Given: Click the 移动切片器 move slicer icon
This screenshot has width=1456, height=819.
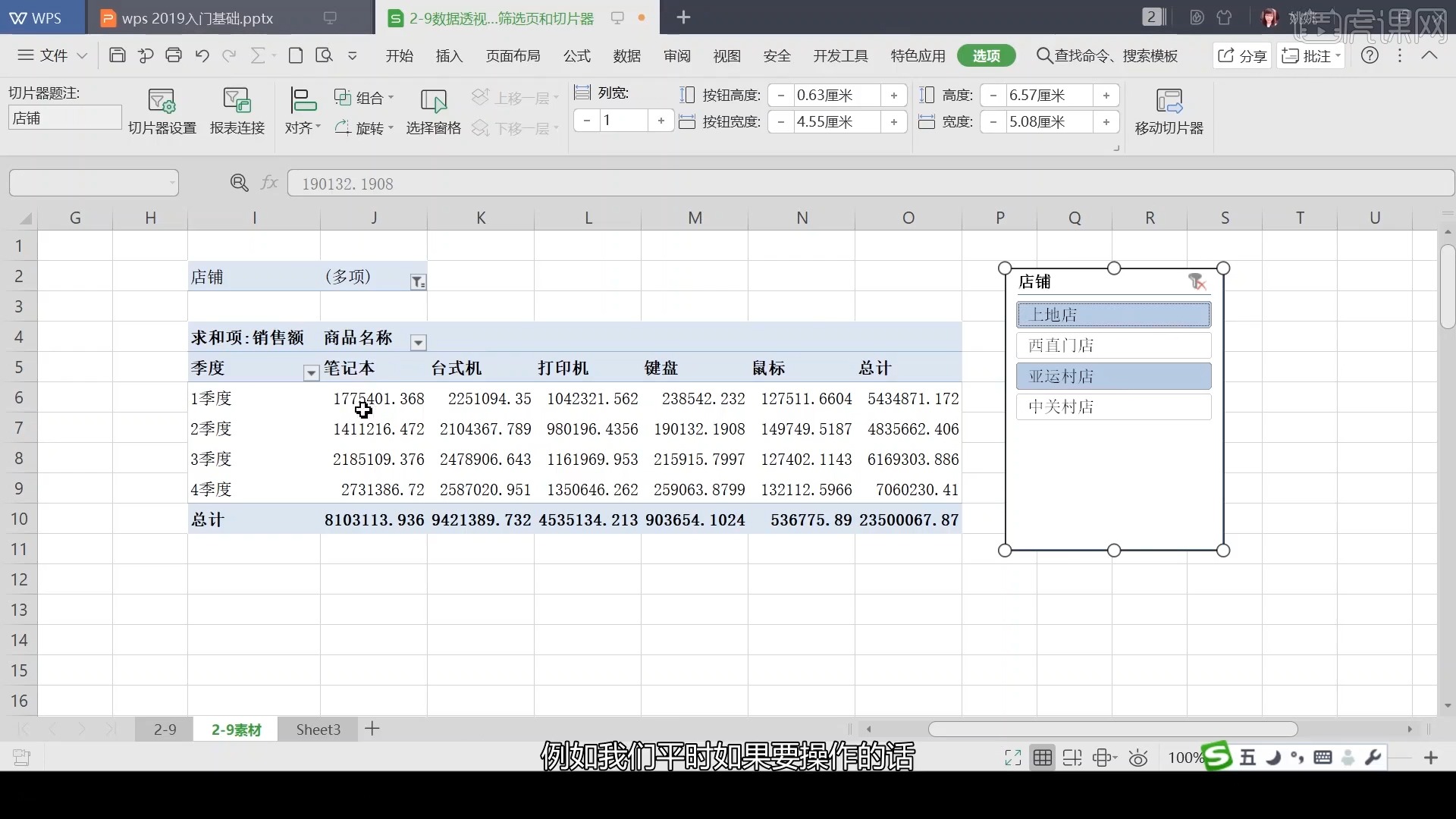Looking at the screenshot, I should [x=1169, y=110].
